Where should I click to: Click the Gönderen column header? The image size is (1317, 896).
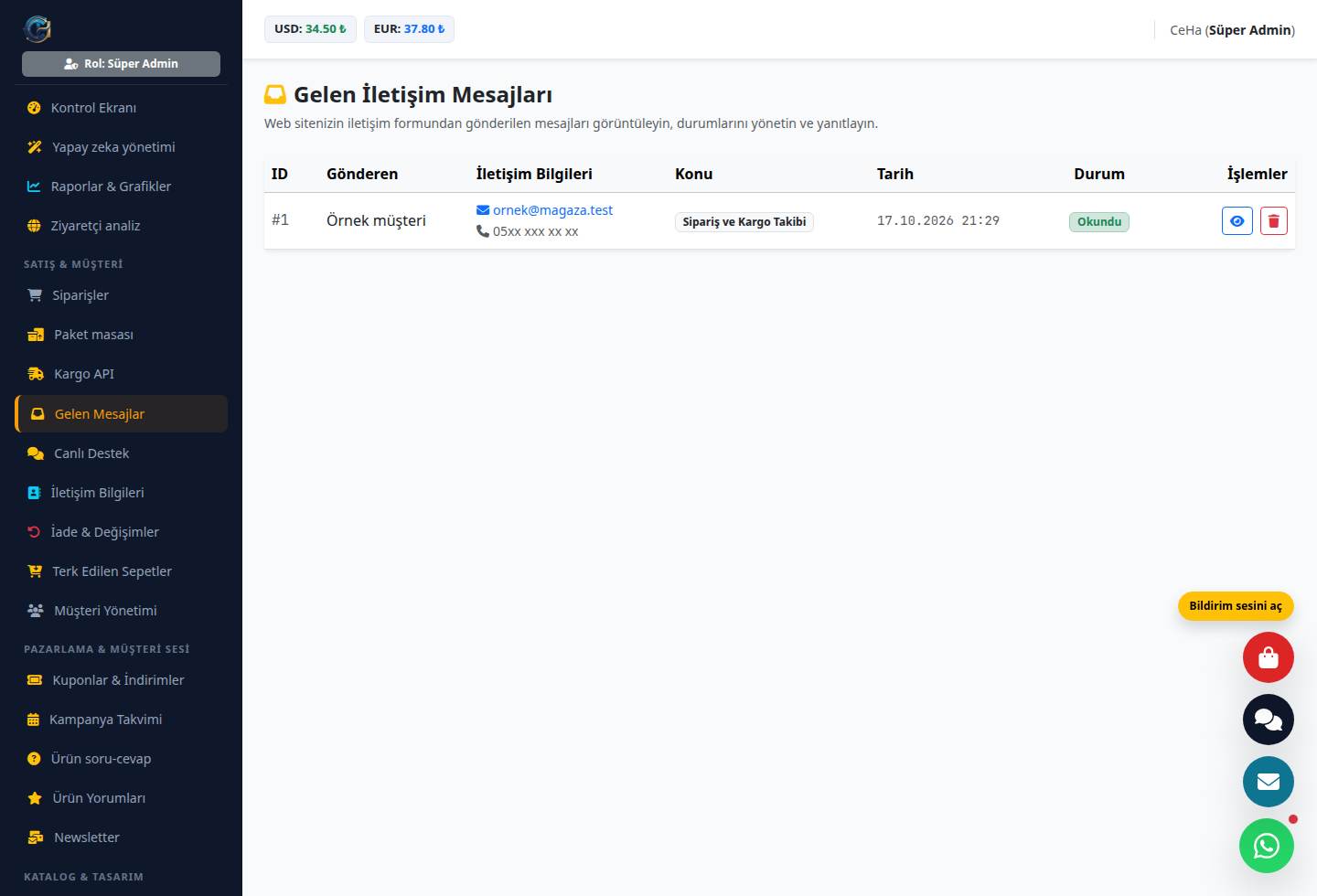(362, 174)
